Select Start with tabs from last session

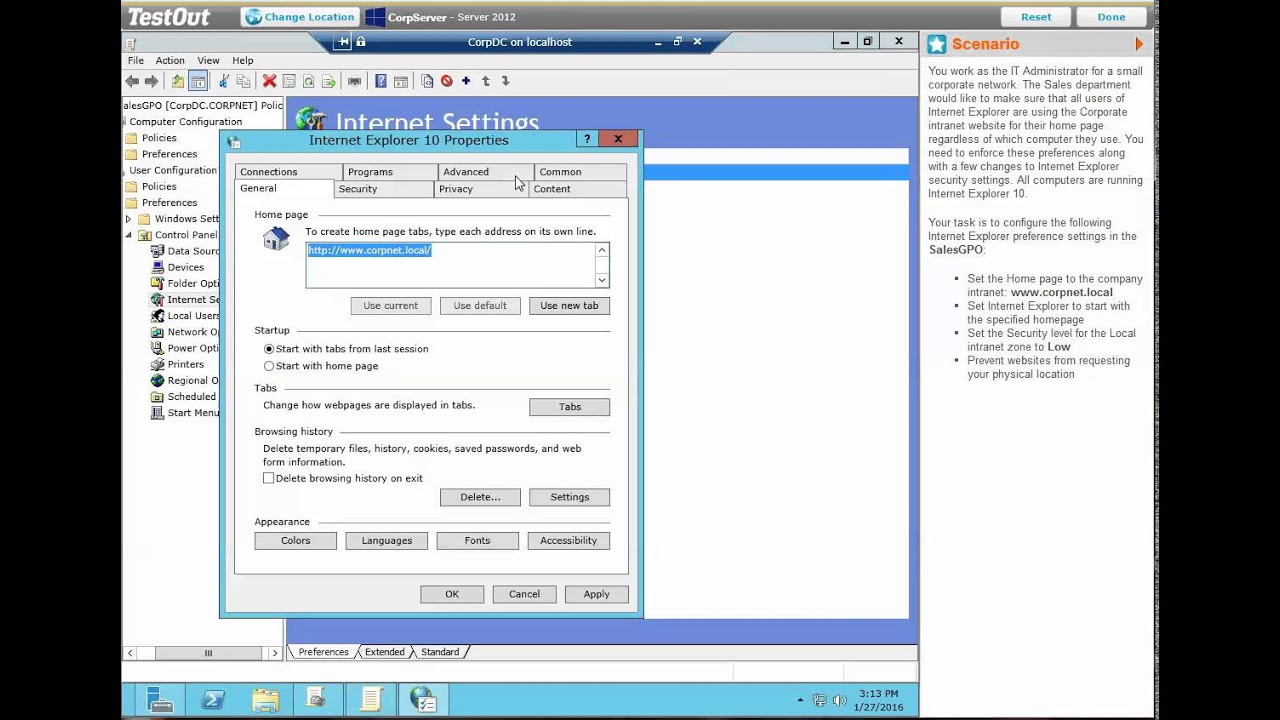[x=346, y=349]
